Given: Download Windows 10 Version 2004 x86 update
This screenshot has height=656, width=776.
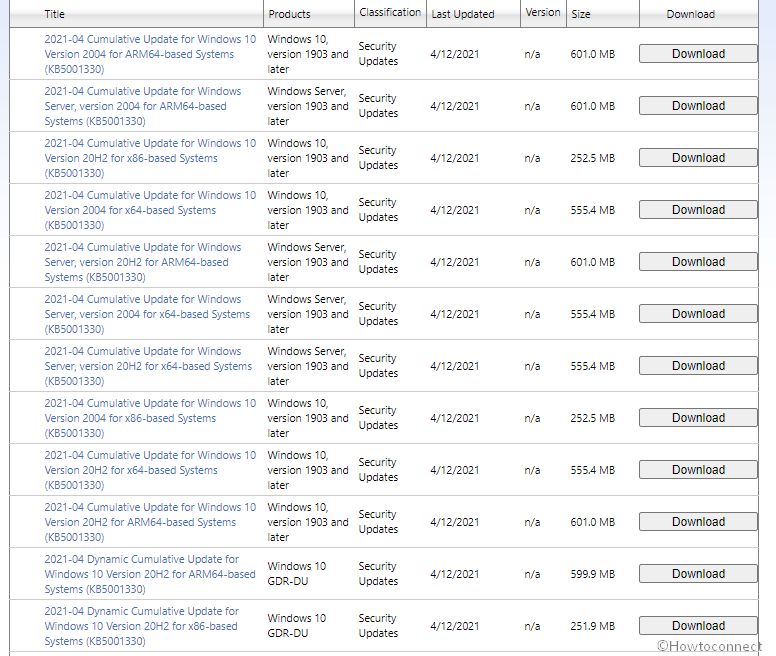Looking at the screenshot, I should point(698,418).
